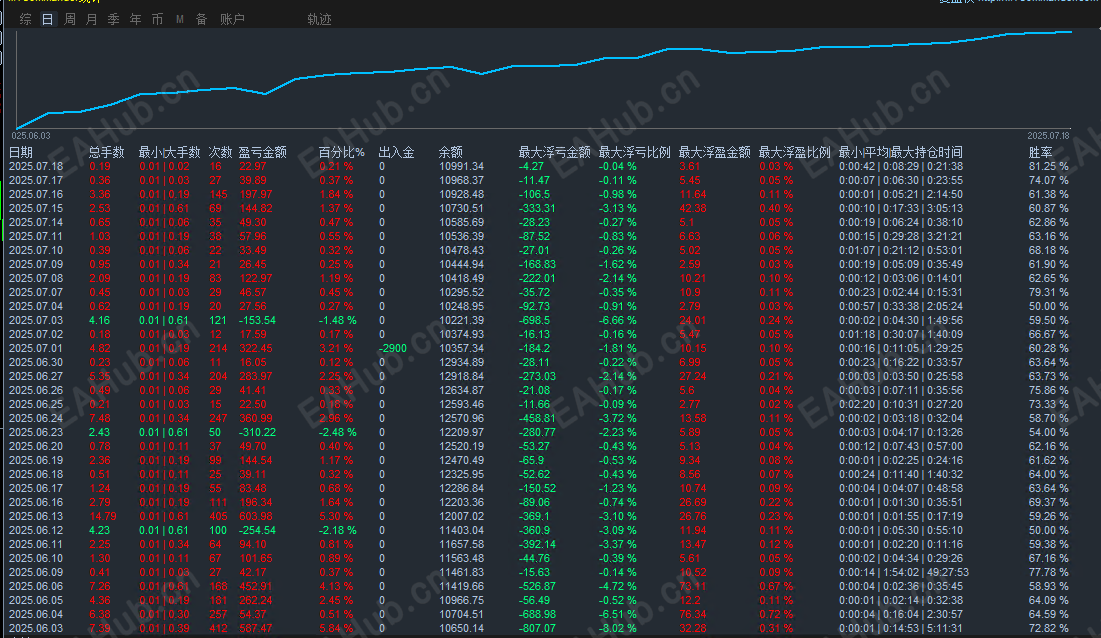Sort by the 余额 column header
The image size is (1101, 638).
451,152
